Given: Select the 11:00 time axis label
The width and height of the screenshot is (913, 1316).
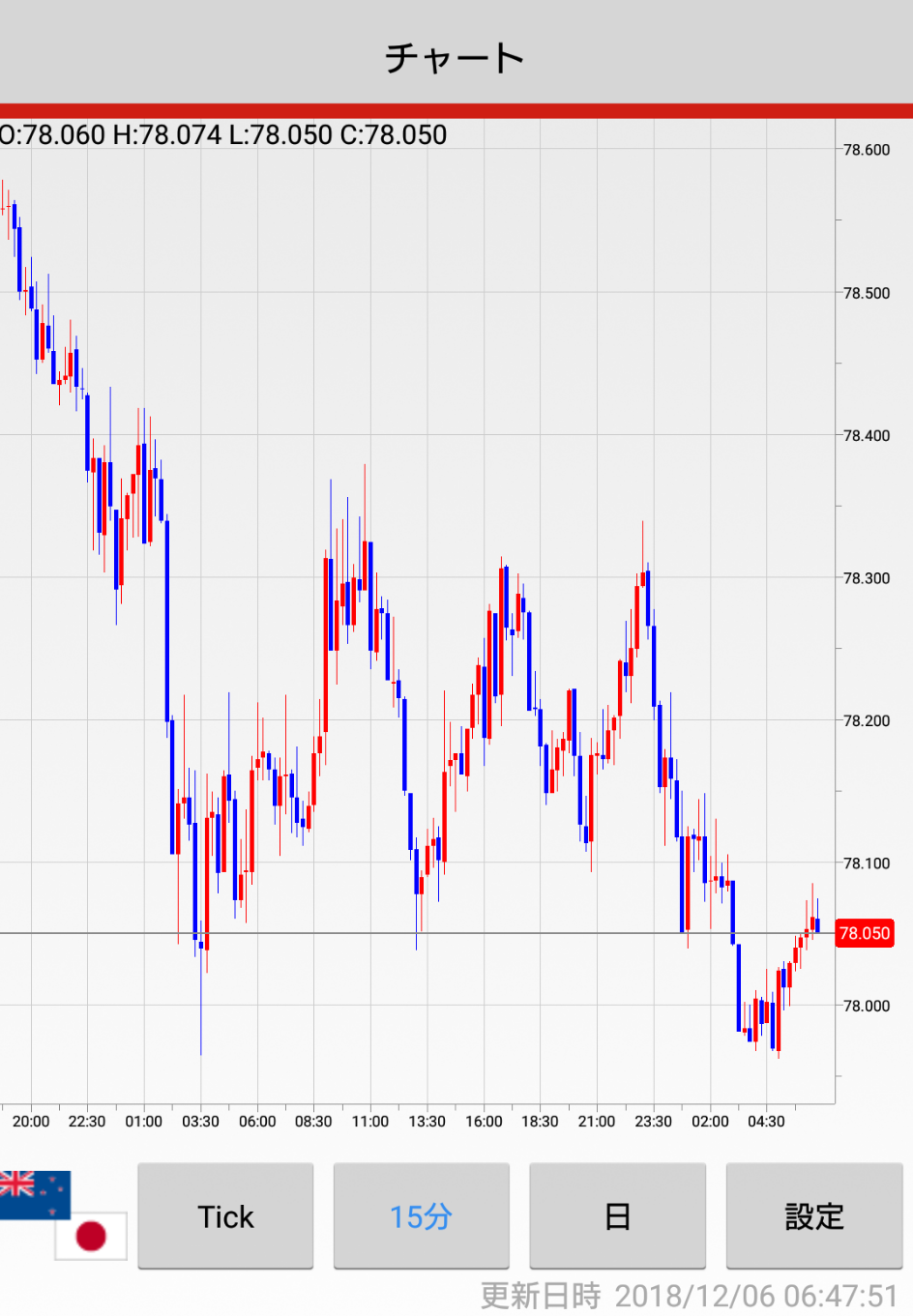Looking at the screenshot, I should point(370,1122).
